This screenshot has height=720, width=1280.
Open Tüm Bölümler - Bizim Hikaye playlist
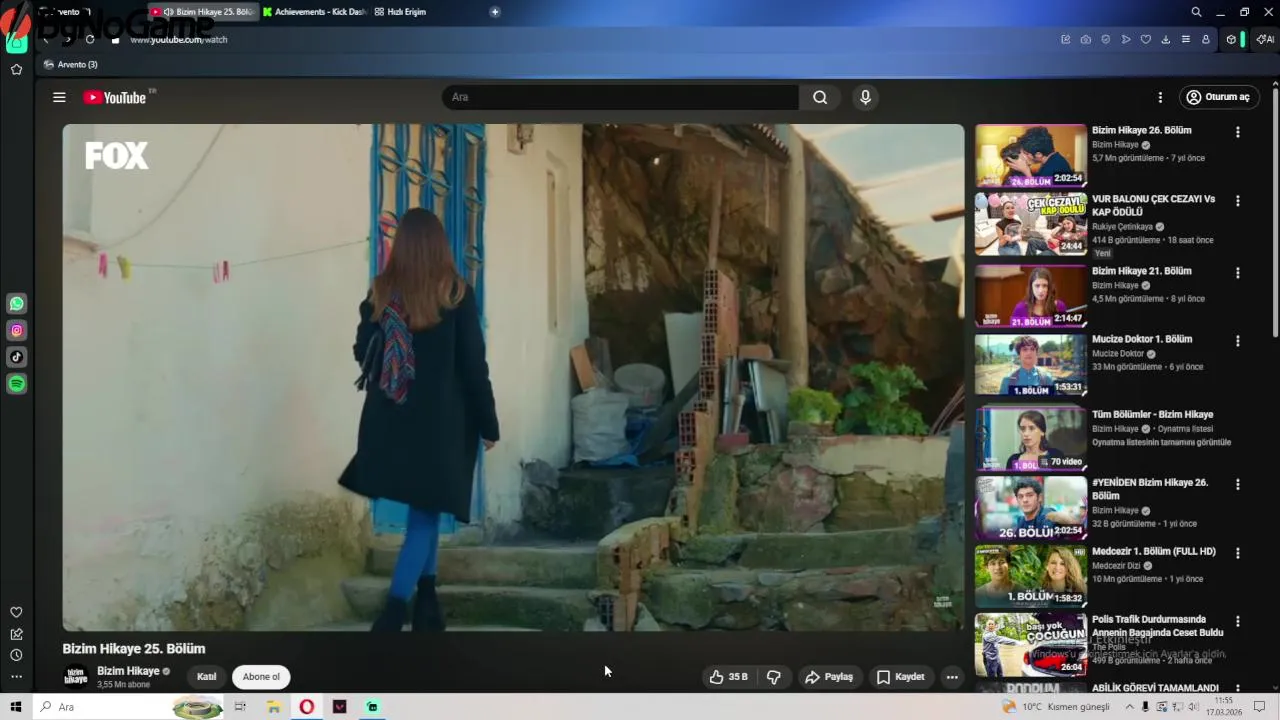pos(1152,414)
